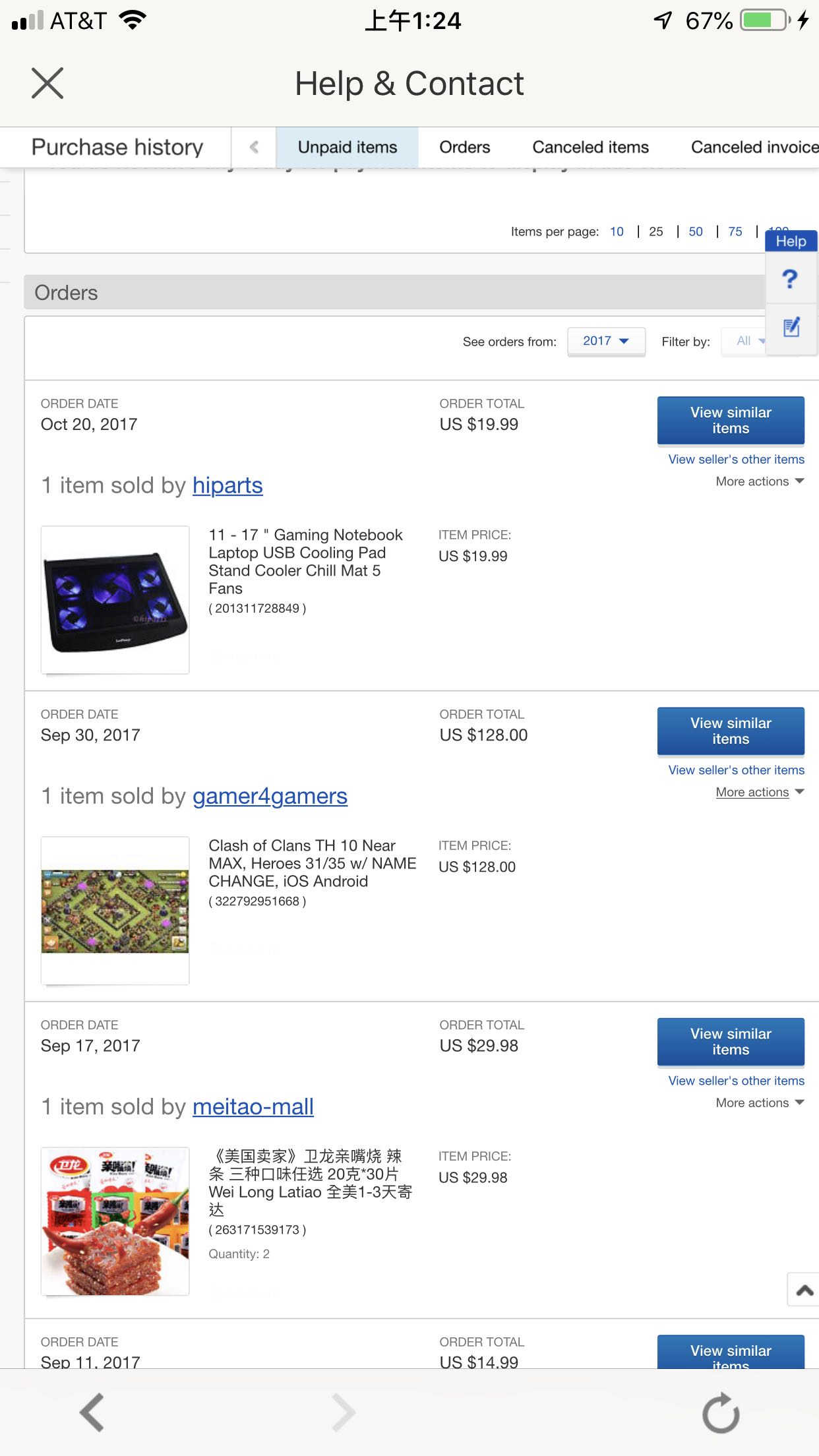Expand More actions for the hiparts order
The image size is (819, 1456).
(x=759, y=481)
